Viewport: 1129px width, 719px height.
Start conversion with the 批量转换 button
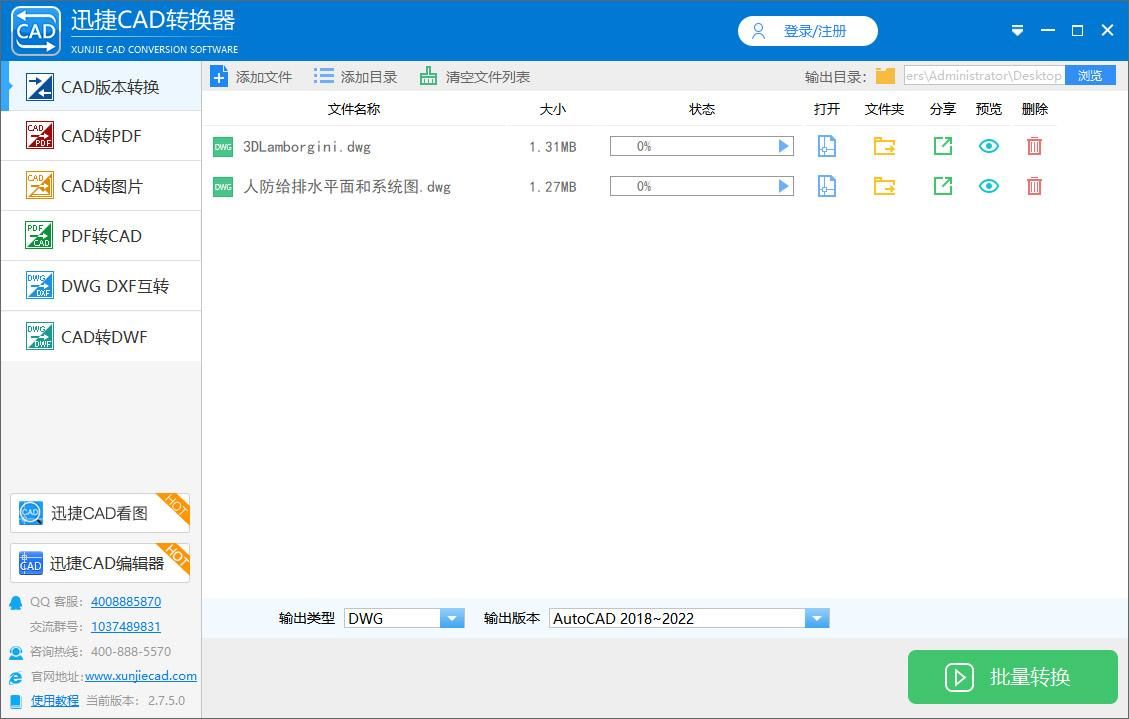click(1012, 677)
